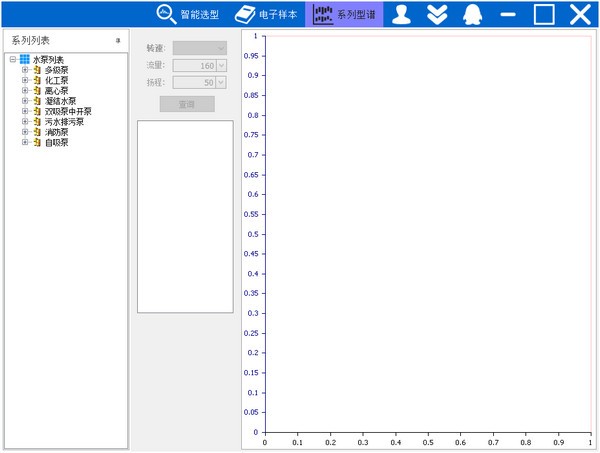
Task: Expand the 多级泵 tree node
Action: tap(25, 70)
